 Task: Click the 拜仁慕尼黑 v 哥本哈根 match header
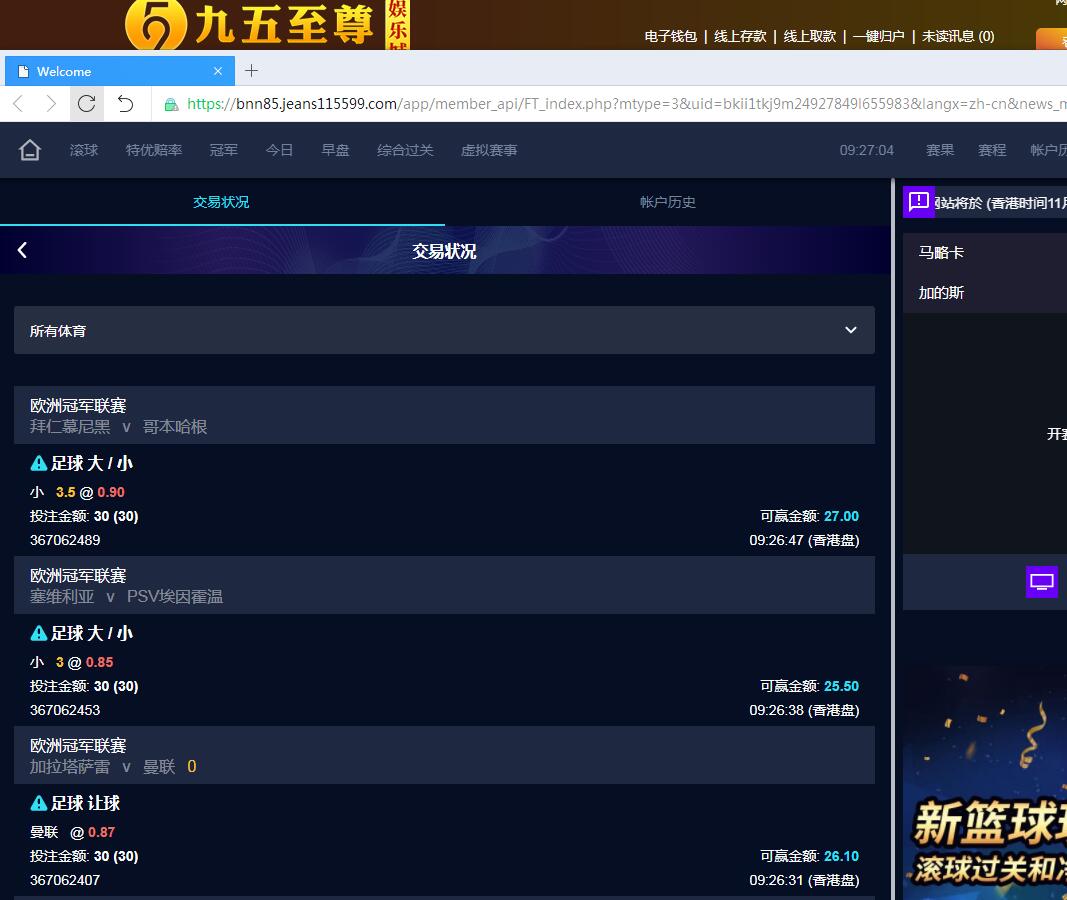click(x=444, y=416)
